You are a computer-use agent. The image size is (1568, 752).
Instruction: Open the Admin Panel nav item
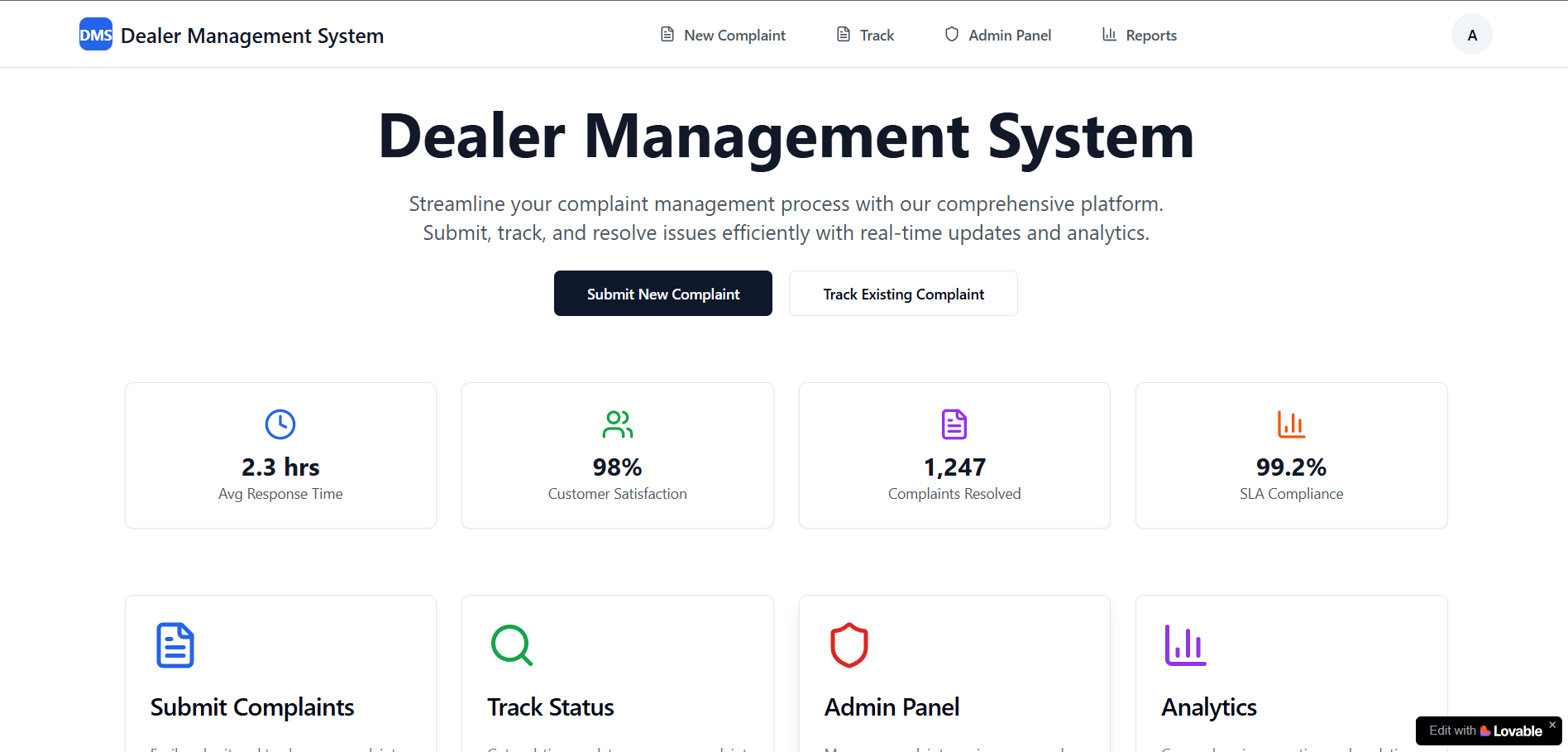(x=998, y=35)
